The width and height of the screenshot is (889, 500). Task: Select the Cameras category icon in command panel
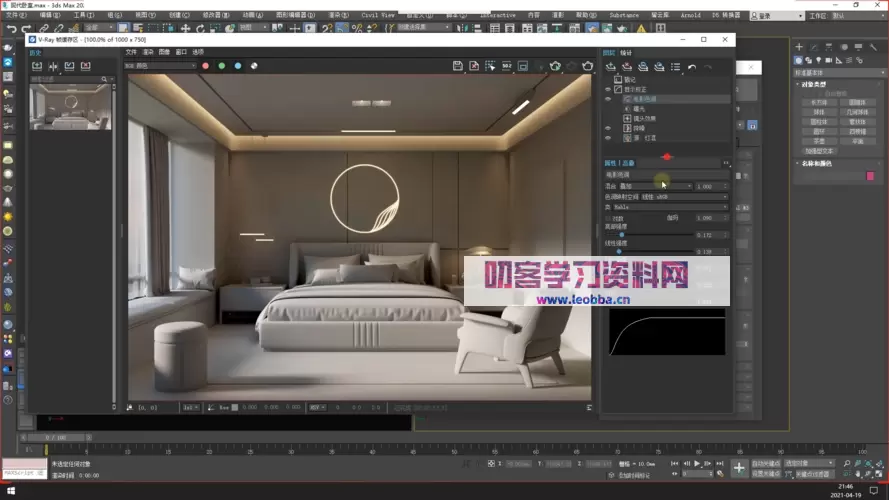[828, 60]
